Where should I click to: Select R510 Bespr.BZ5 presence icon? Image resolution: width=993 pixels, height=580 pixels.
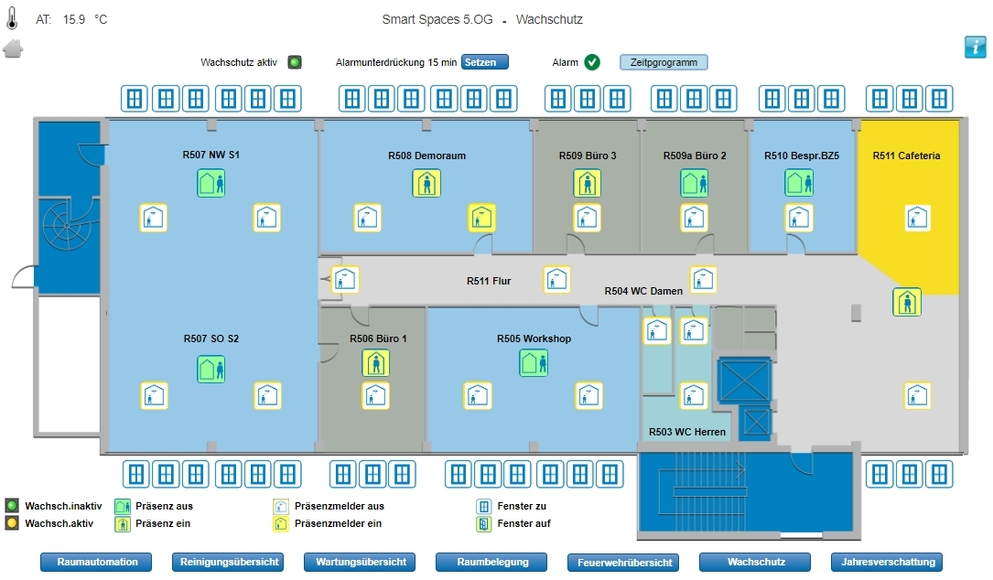[x=798, y=182]
